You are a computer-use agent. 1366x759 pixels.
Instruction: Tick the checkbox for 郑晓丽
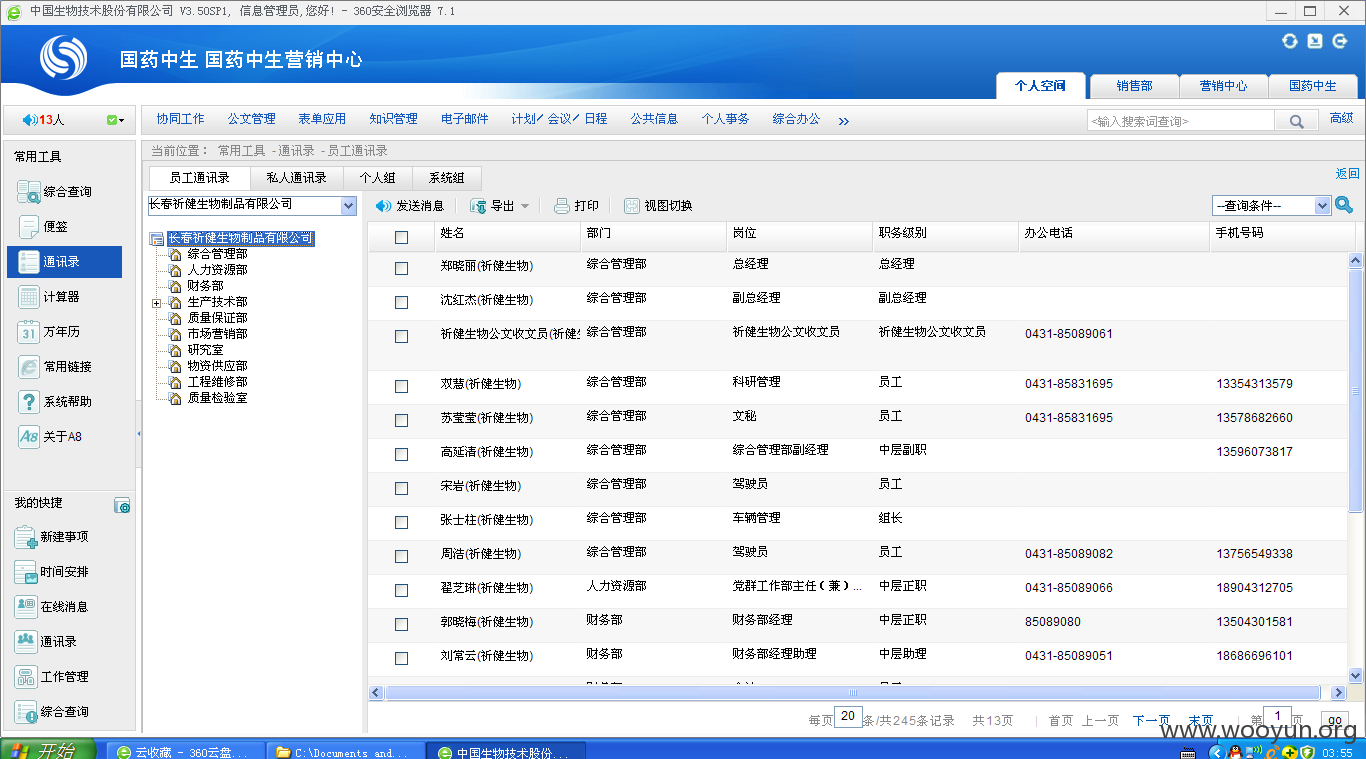click(x=401, y=268)
